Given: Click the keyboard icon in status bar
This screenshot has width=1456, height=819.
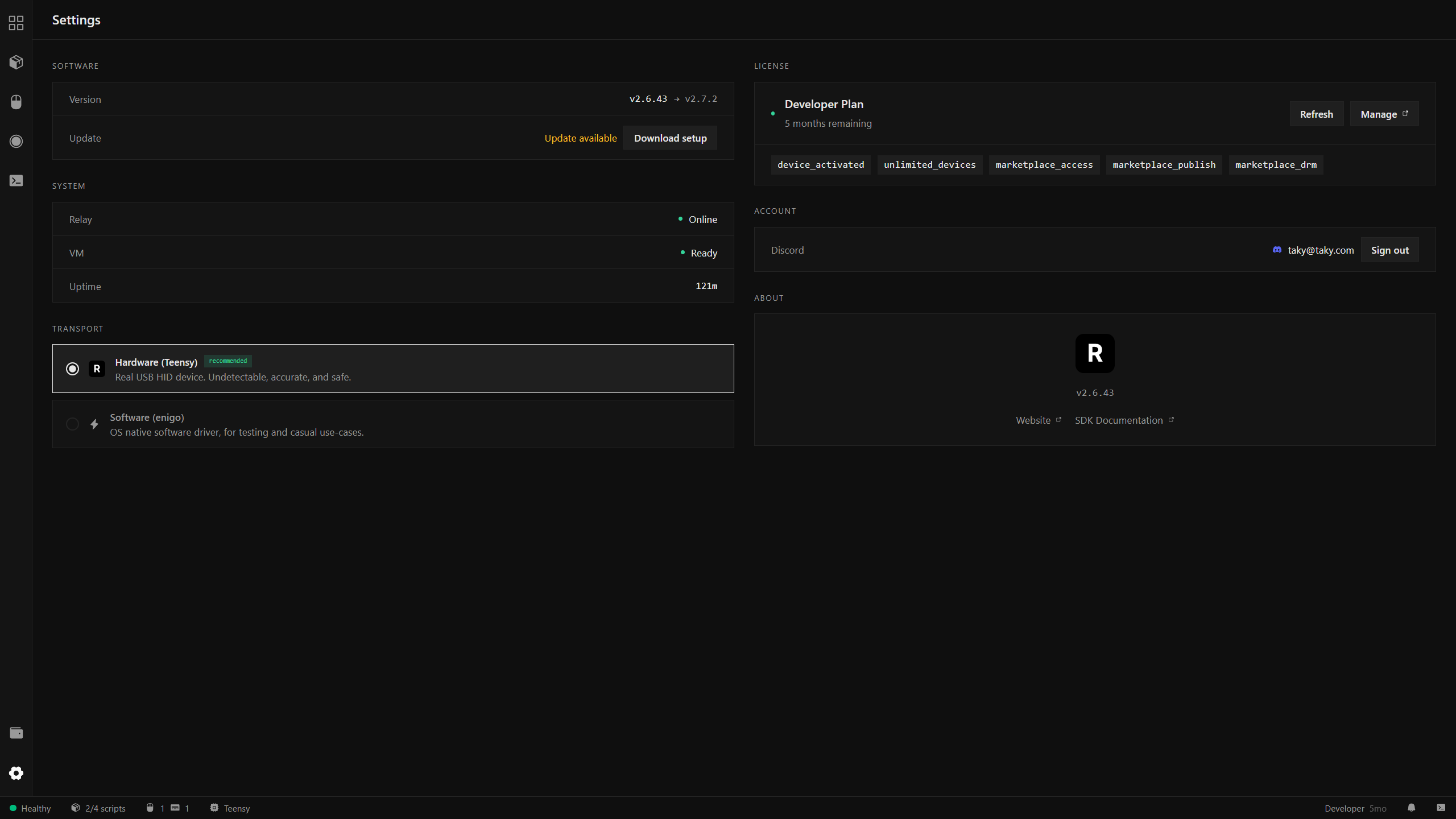Looking at the screenshot, I should tap(175, 808).
